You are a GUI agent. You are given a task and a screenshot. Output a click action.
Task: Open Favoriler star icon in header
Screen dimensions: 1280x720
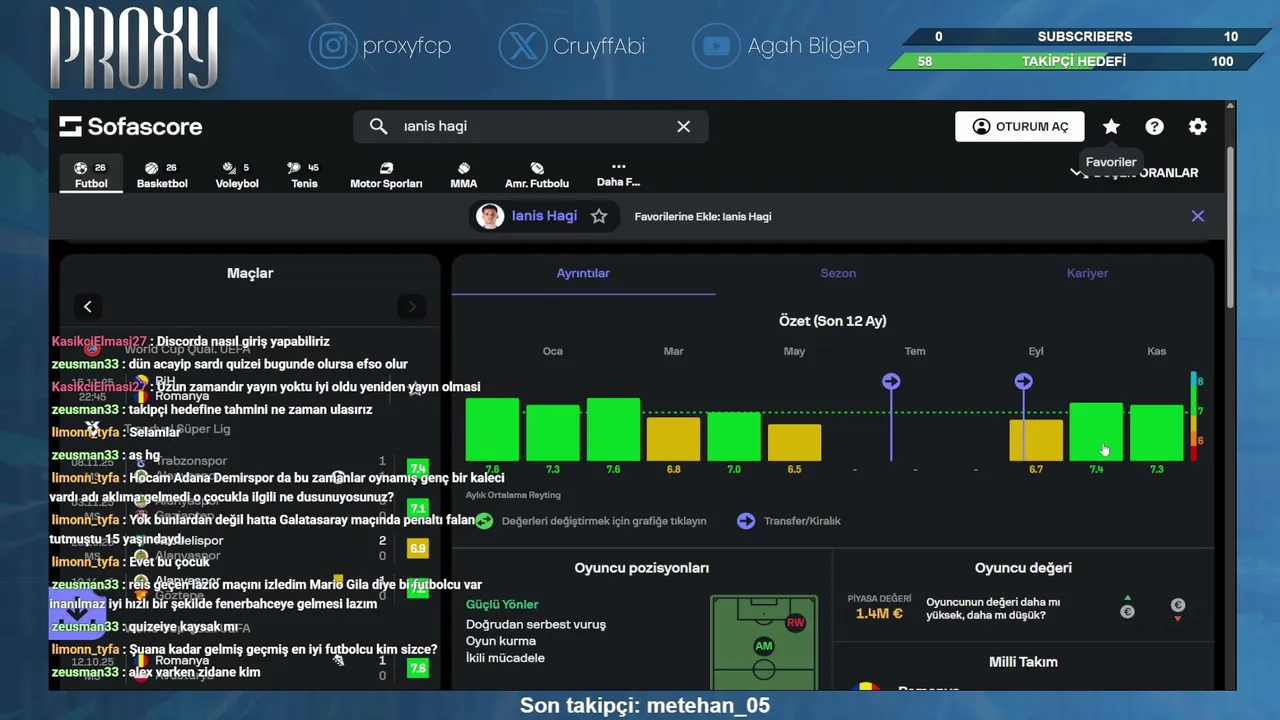[x=1111, y=126]
